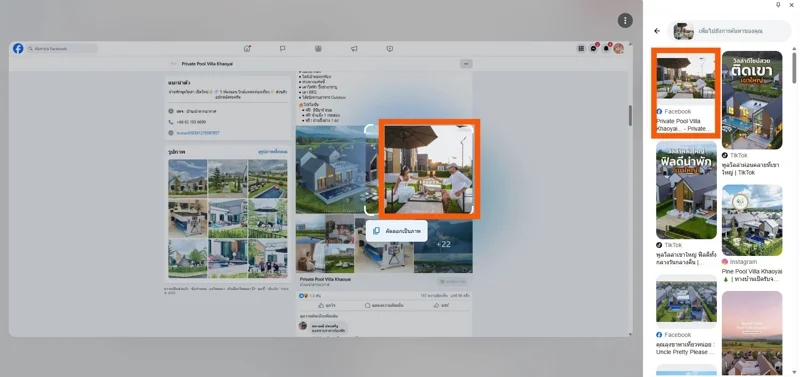
Task: Click the Comment button on the post
Action: coord(384,305)
